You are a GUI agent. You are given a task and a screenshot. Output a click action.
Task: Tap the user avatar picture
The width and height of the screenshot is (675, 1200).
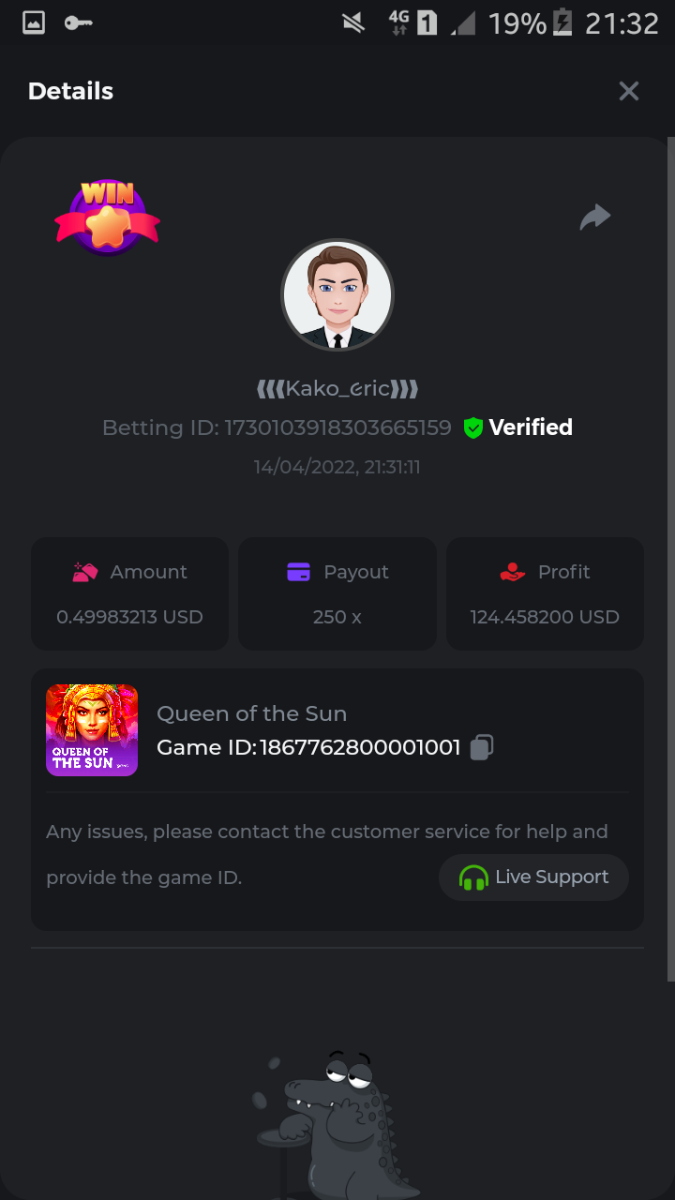337,295
